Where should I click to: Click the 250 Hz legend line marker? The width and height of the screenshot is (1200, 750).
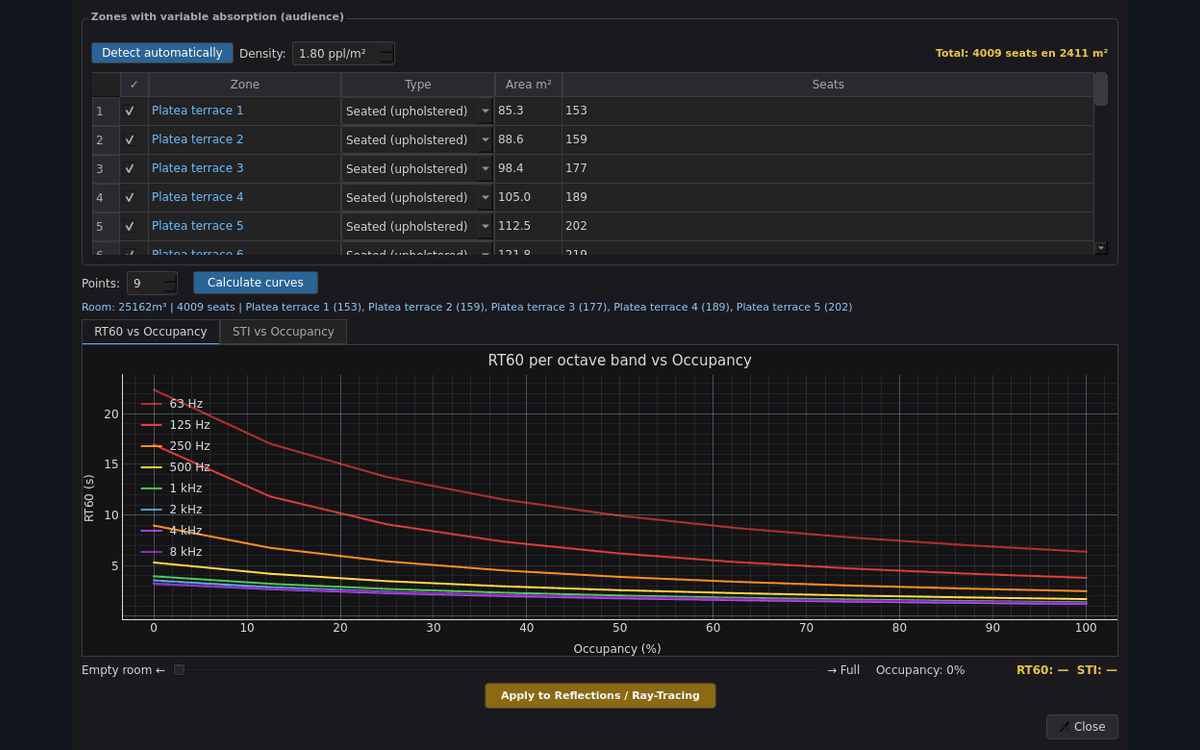tap(152, 446)
